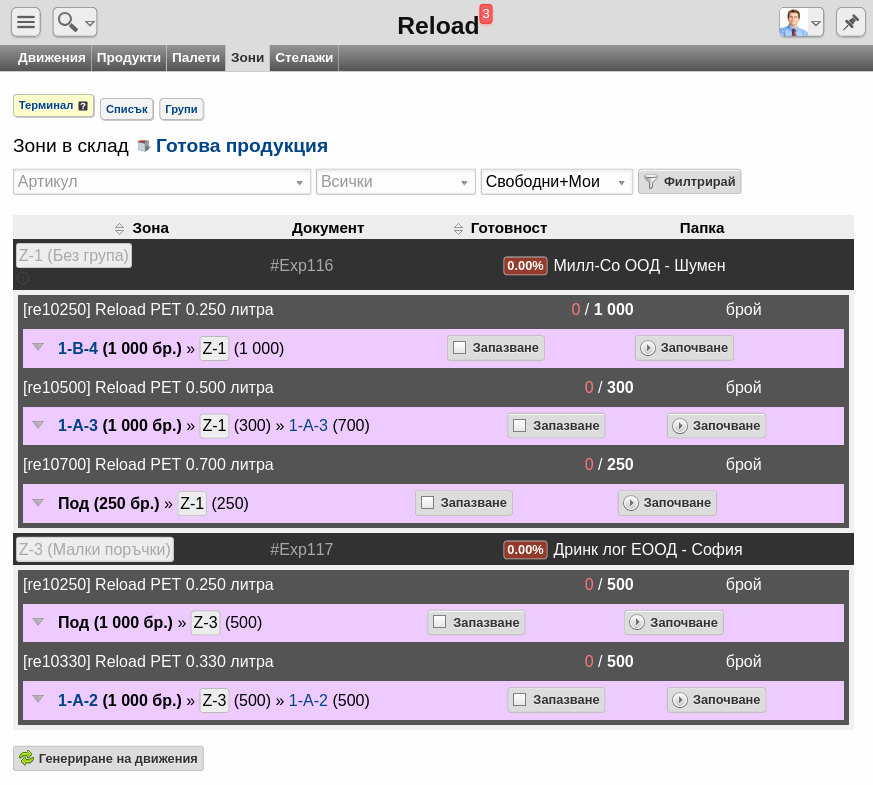Click Z-1 (Без група) zone label
Image resolution: width=873 pixels, height=785 pixels.
(74, 256)
